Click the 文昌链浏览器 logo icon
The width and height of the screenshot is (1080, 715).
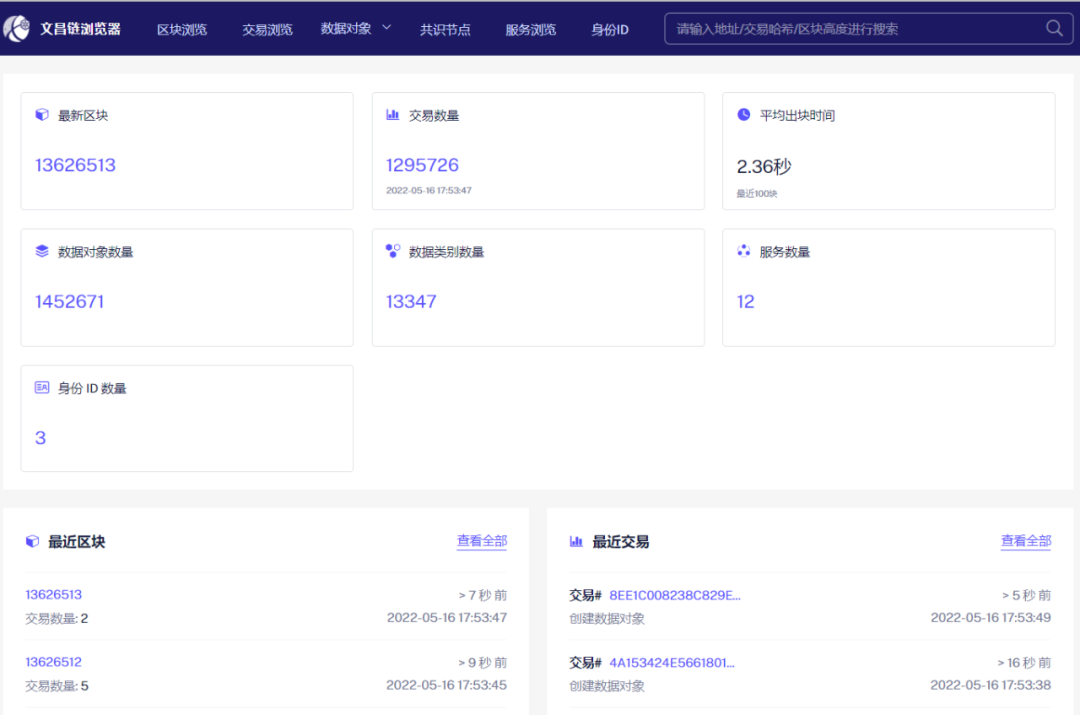coord(17,29)
